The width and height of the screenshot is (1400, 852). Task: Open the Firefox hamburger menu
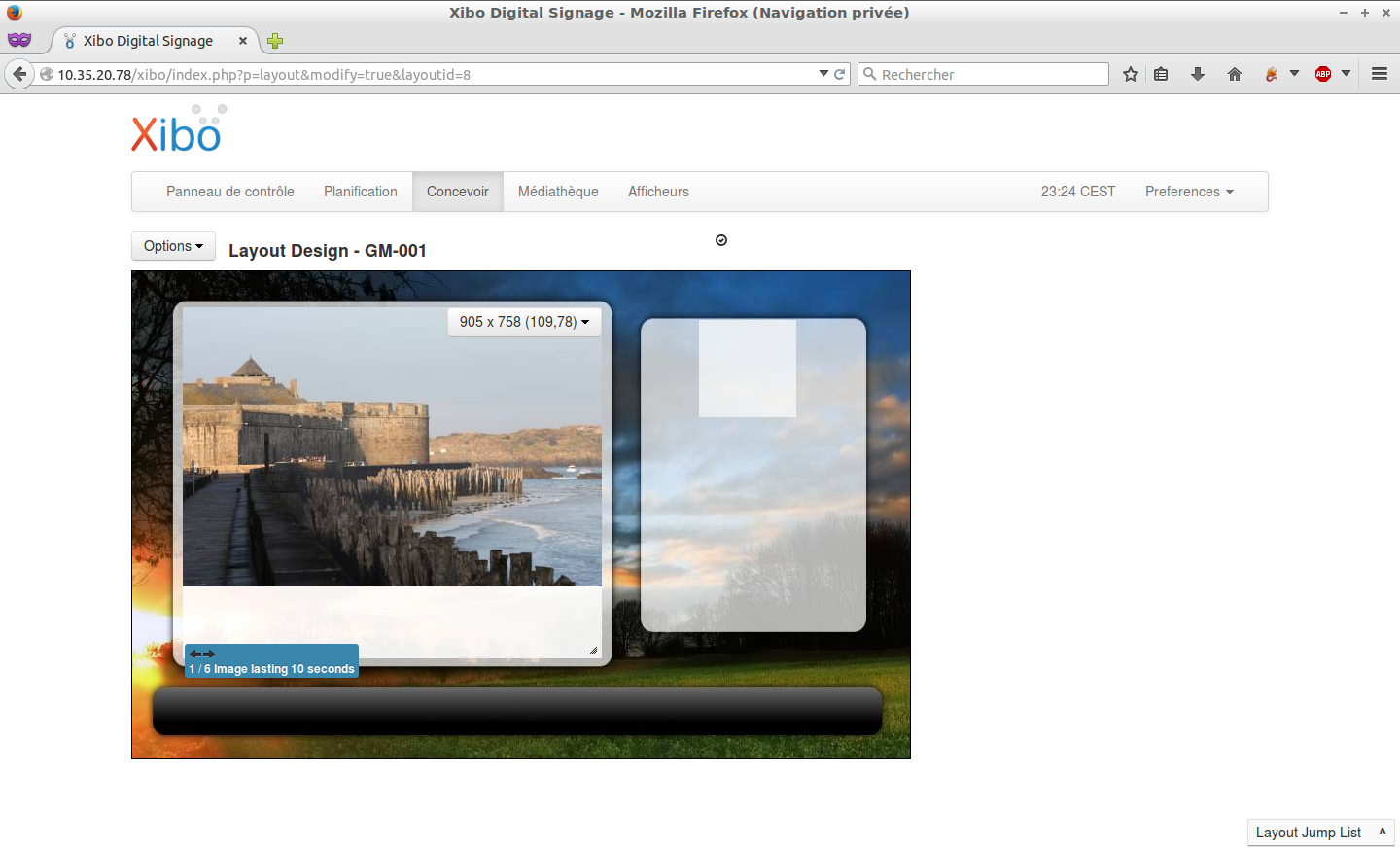point(1379,74)
